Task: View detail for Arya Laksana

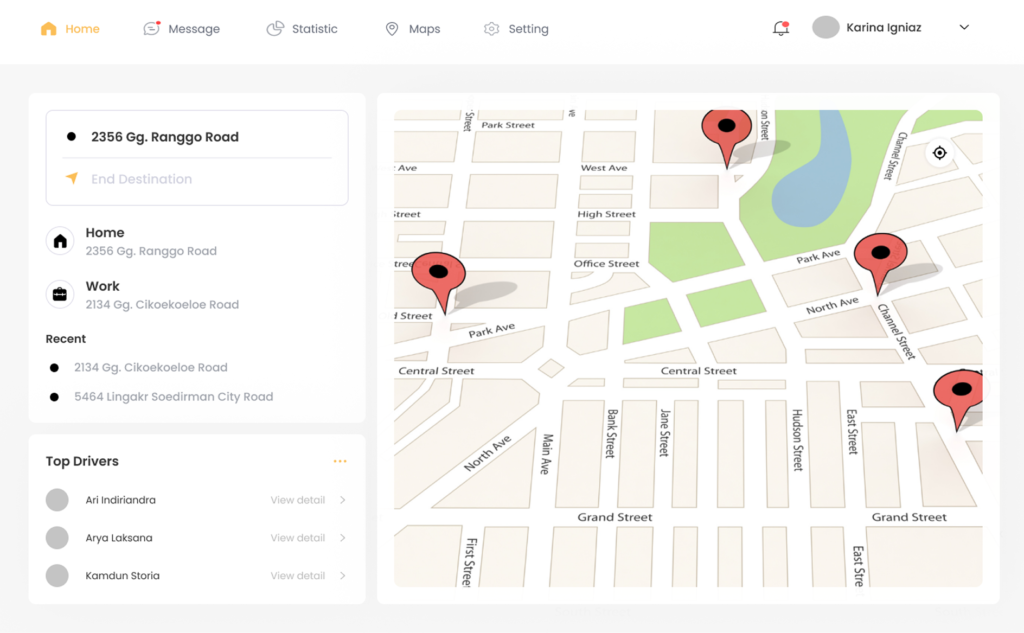Action: coord(297,538)
